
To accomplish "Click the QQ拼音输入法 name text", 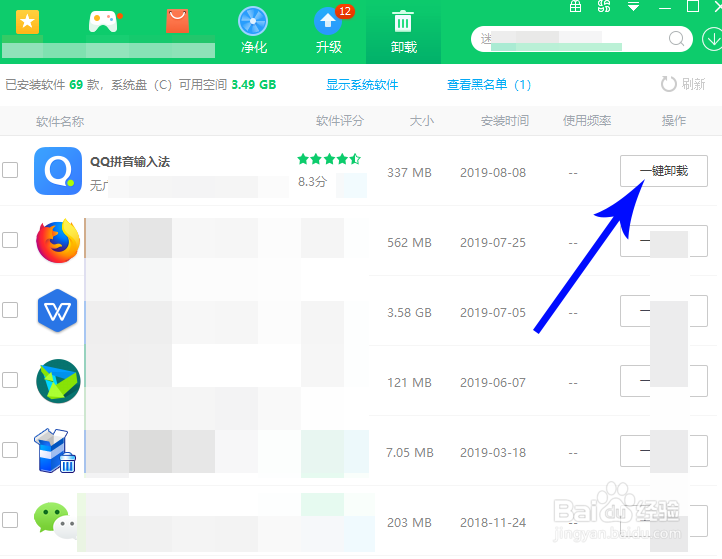I will (x=130, y=162).
